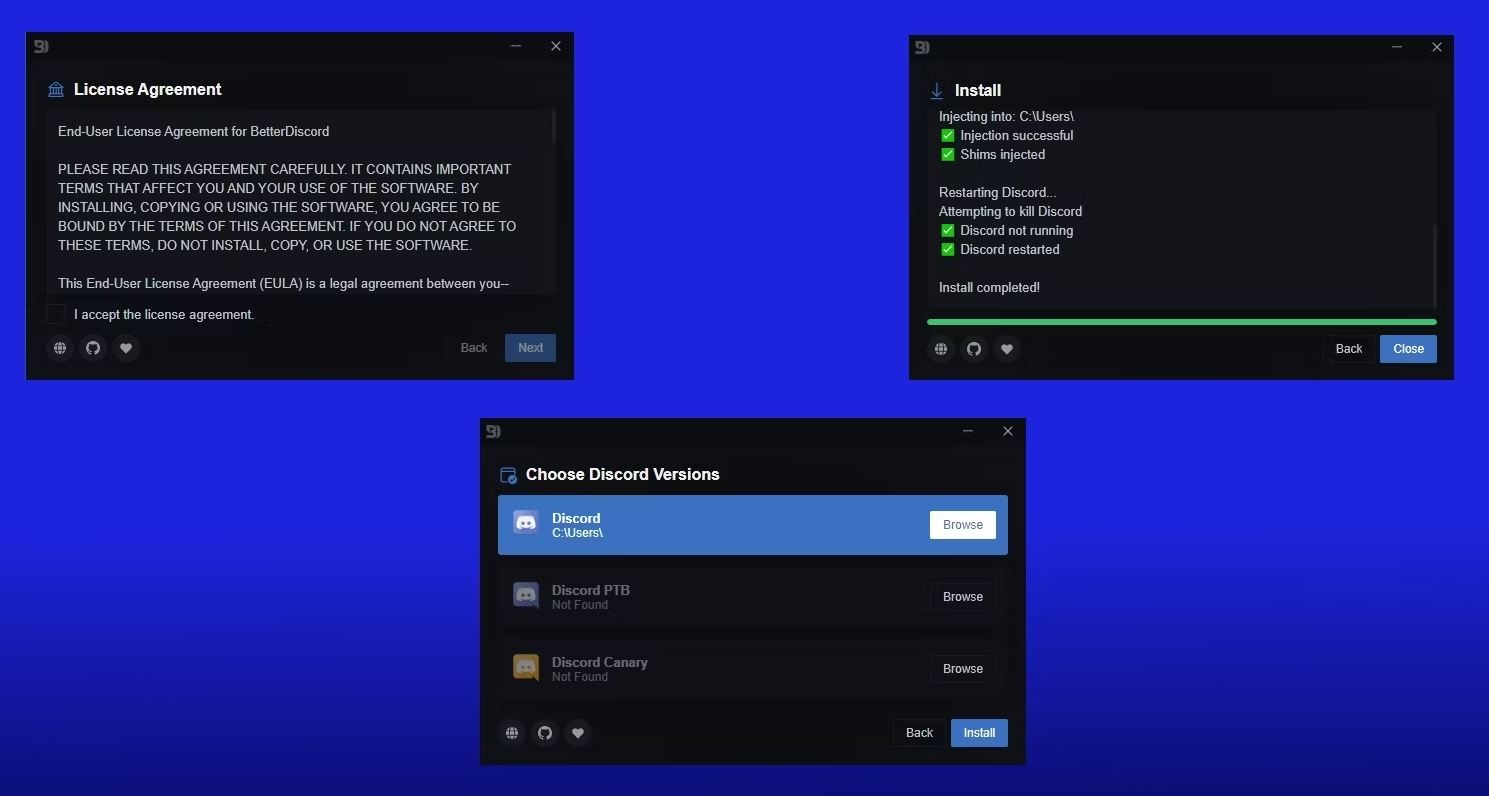
Task: Browse for the Discord PTB location
Action: coord(963,597)
